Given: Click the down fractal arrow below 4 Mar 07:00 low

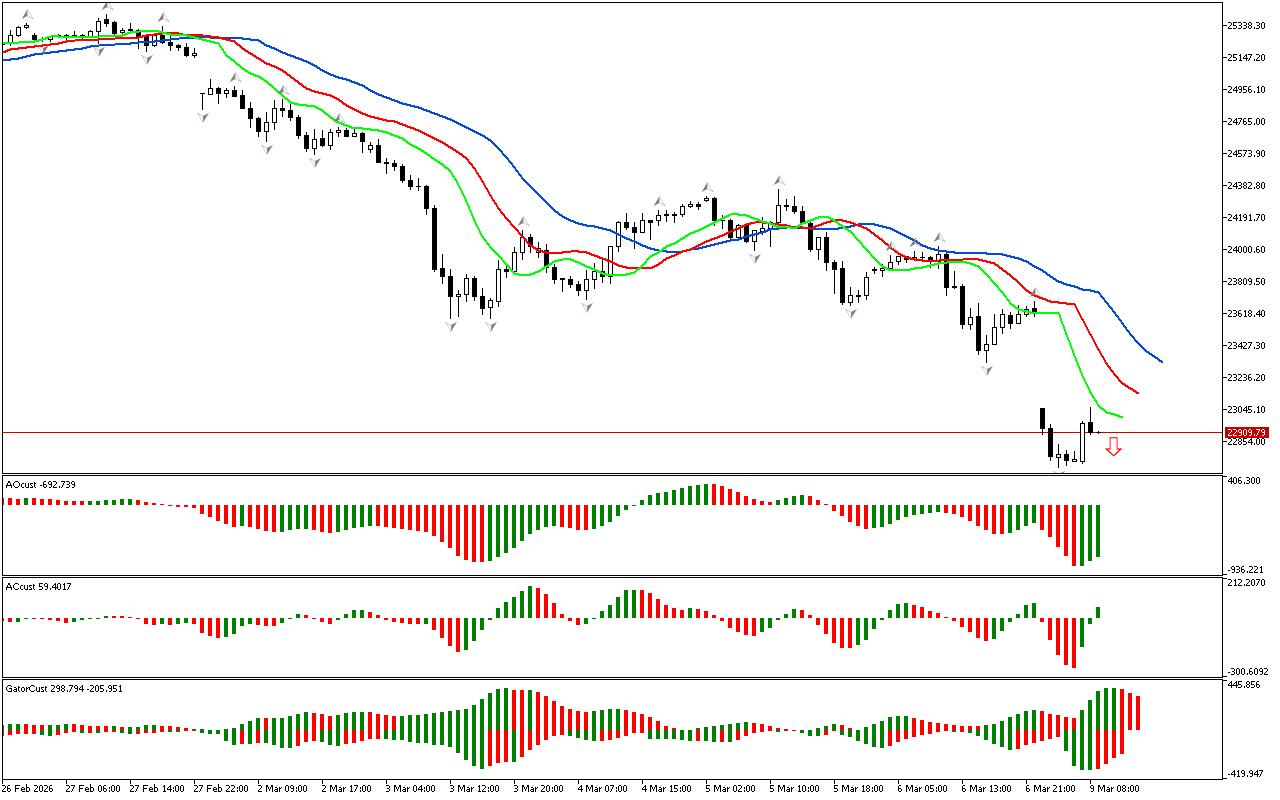Looking at the screenshot, I should click(x=587, y=306).
